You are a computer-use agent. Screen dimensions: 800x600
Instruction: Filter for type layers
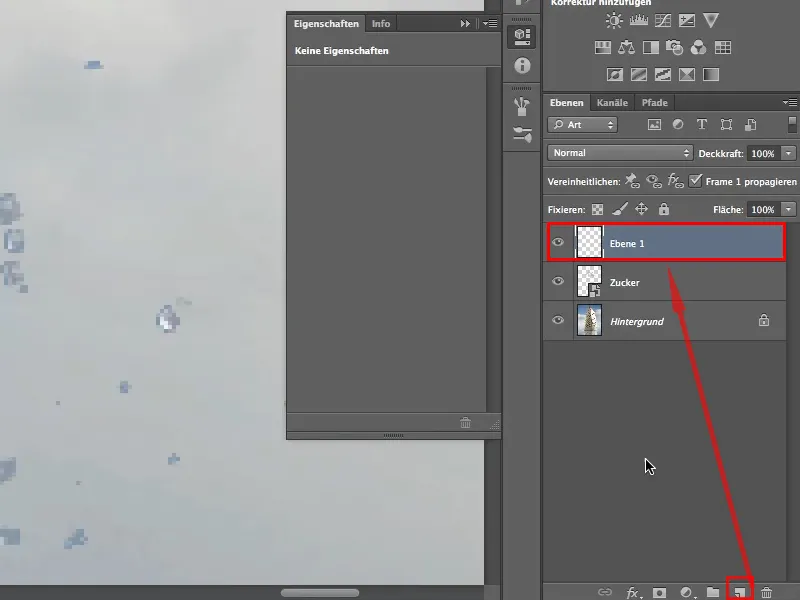coord(702,124)
